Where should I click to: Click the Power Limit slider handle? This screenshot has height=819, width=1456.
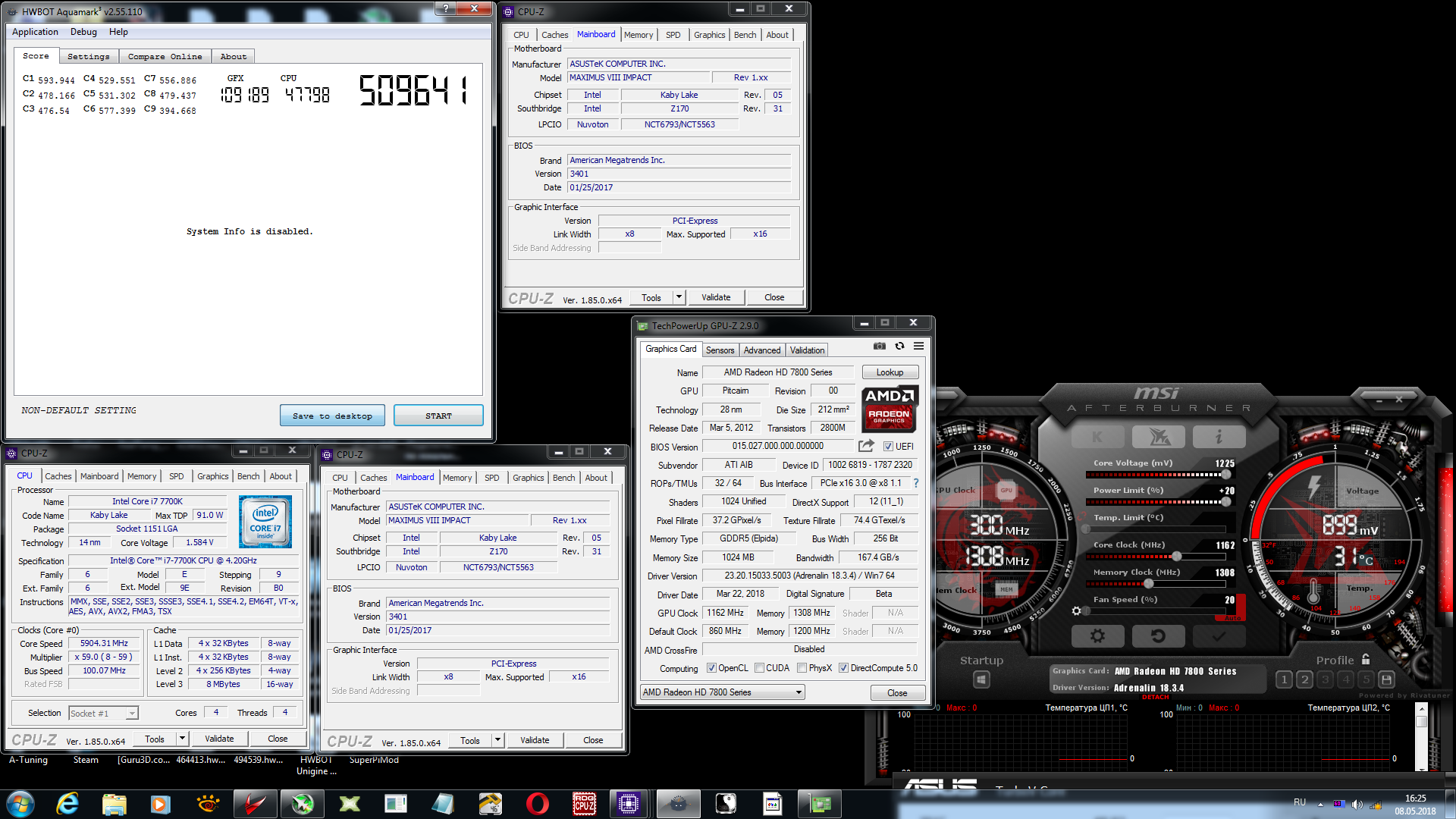[x=1225, y=502]
